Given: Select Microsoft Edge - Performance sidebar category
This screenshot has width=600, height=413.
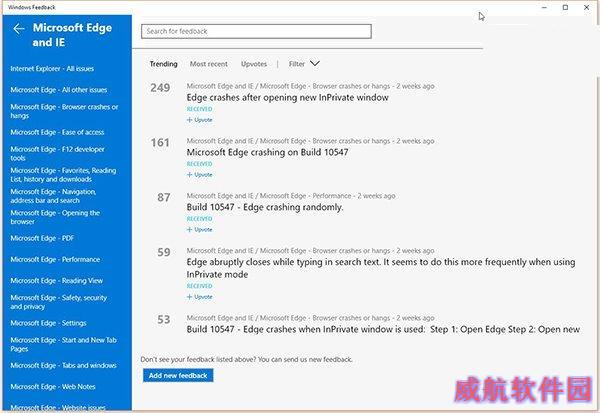Looking at the screenshot, I should (55, 260).
